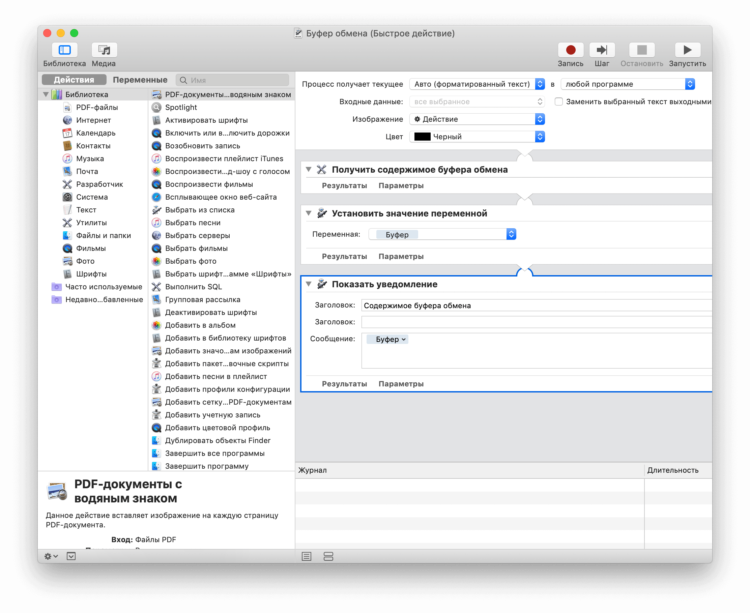Open Результаты under Показать уведомление
This screenshot has width=750, height=613.
(344, 383)
